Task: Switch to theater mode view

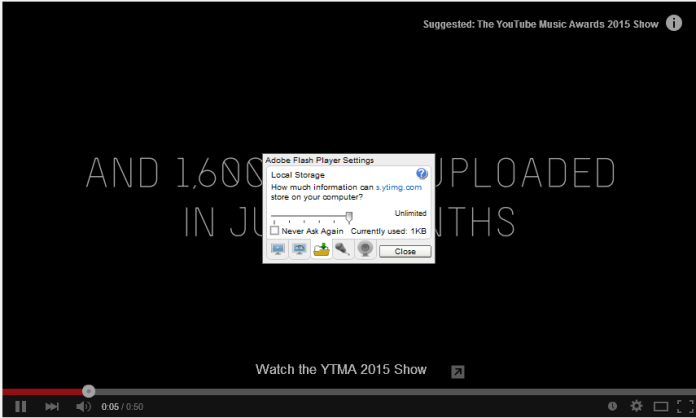Action: point(661,406)
